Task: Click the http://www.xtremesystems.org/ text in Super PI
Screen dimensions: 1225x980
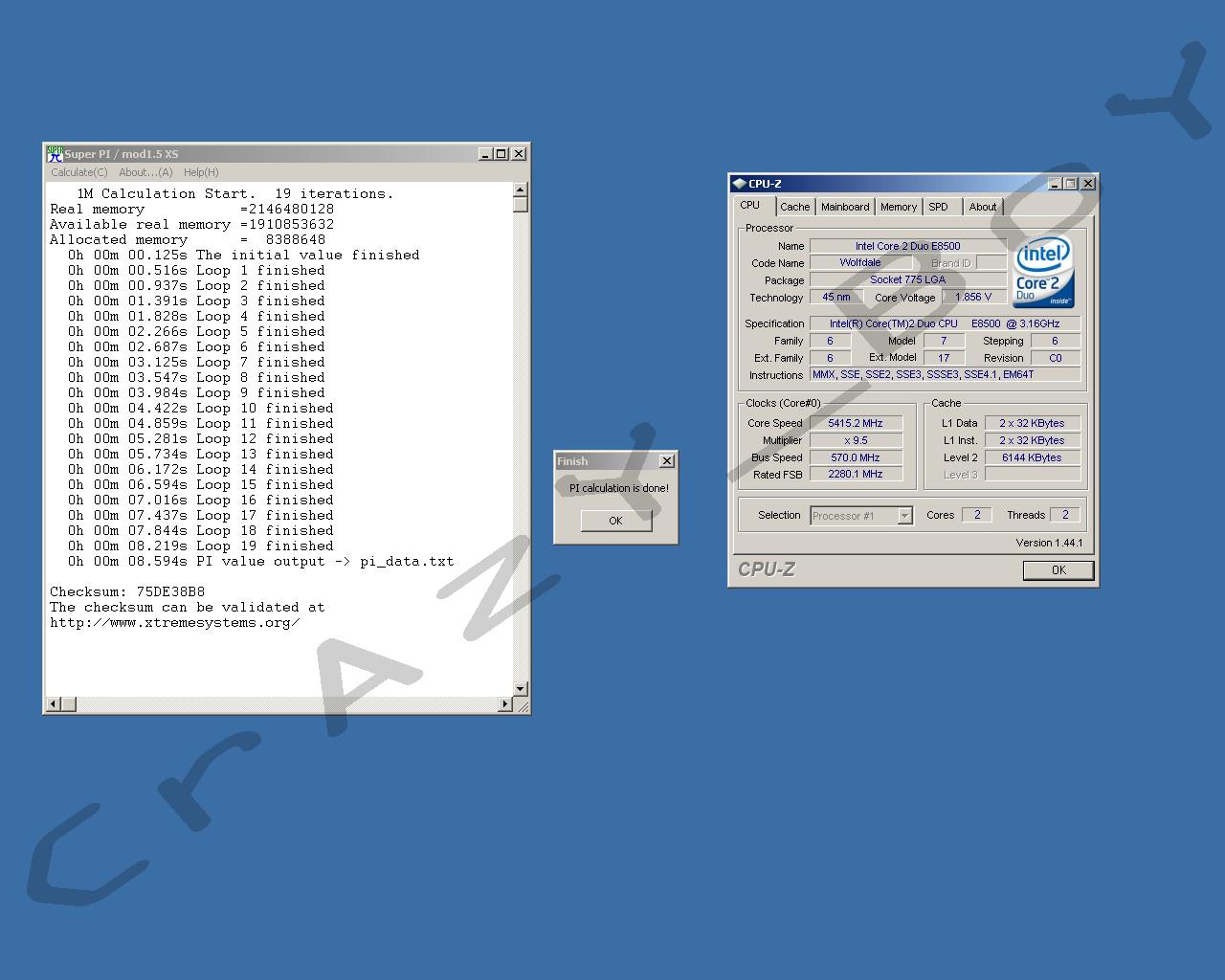Action: (x=175, y=622)
